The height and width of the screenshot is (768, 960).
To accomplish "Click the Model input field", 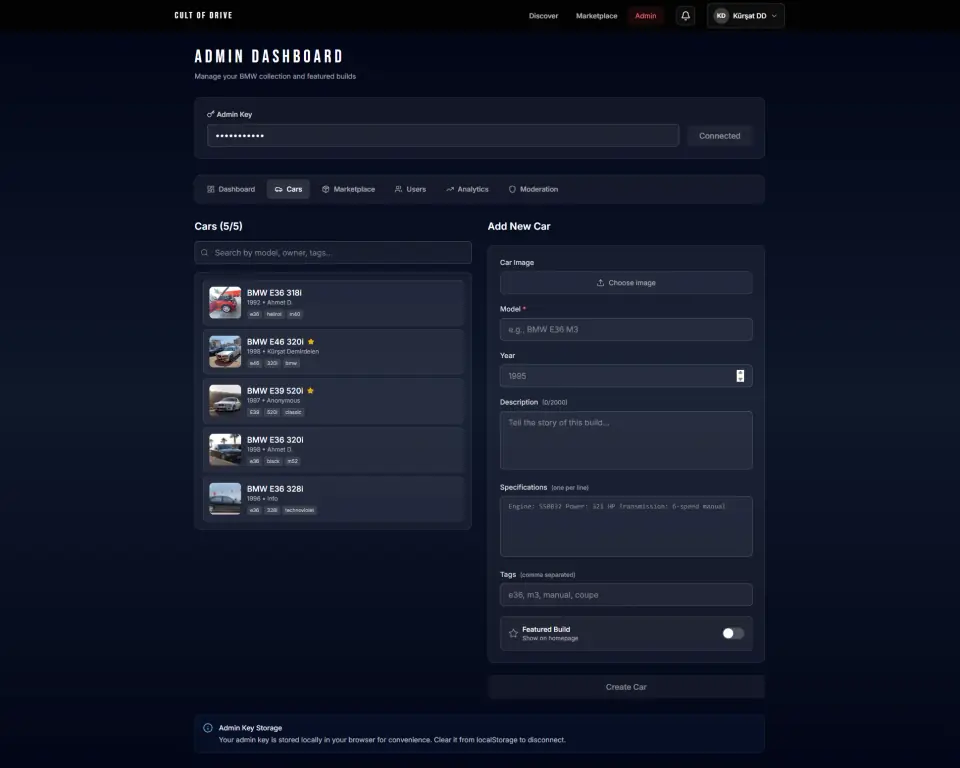I will [626, 329].
